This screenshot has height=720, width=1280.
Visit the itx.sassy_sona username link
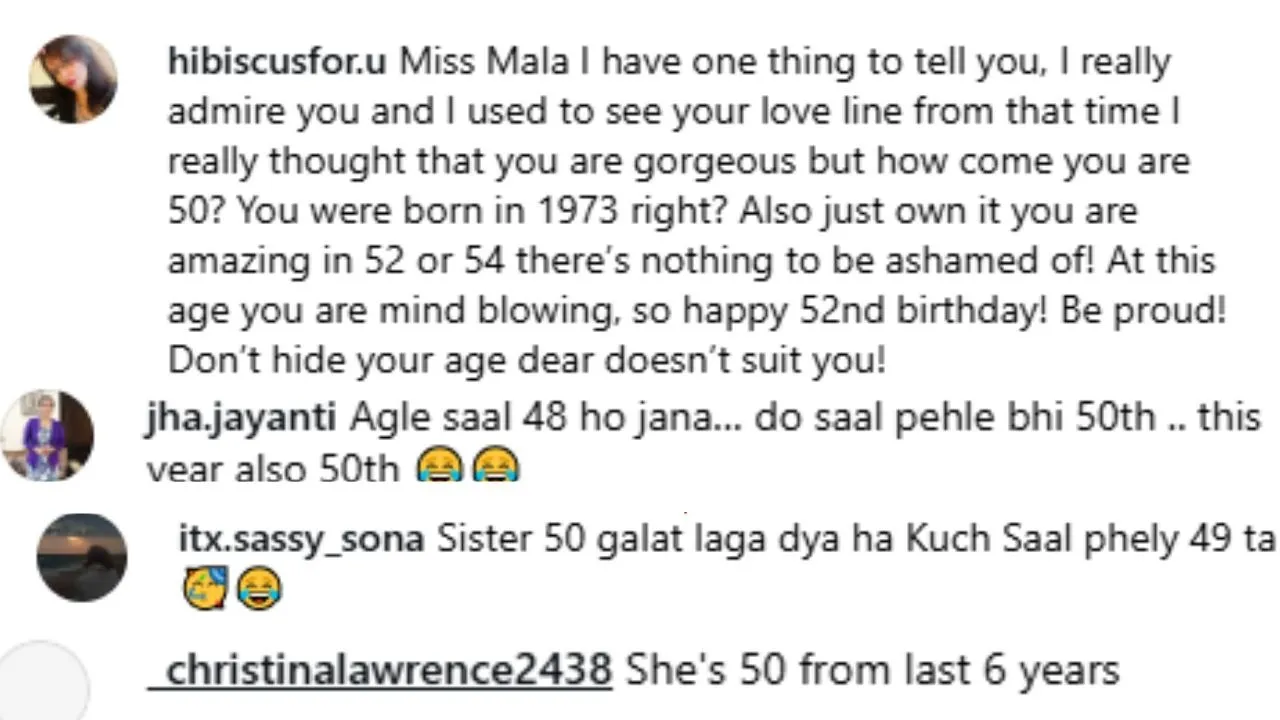click(x=300, y=539)
